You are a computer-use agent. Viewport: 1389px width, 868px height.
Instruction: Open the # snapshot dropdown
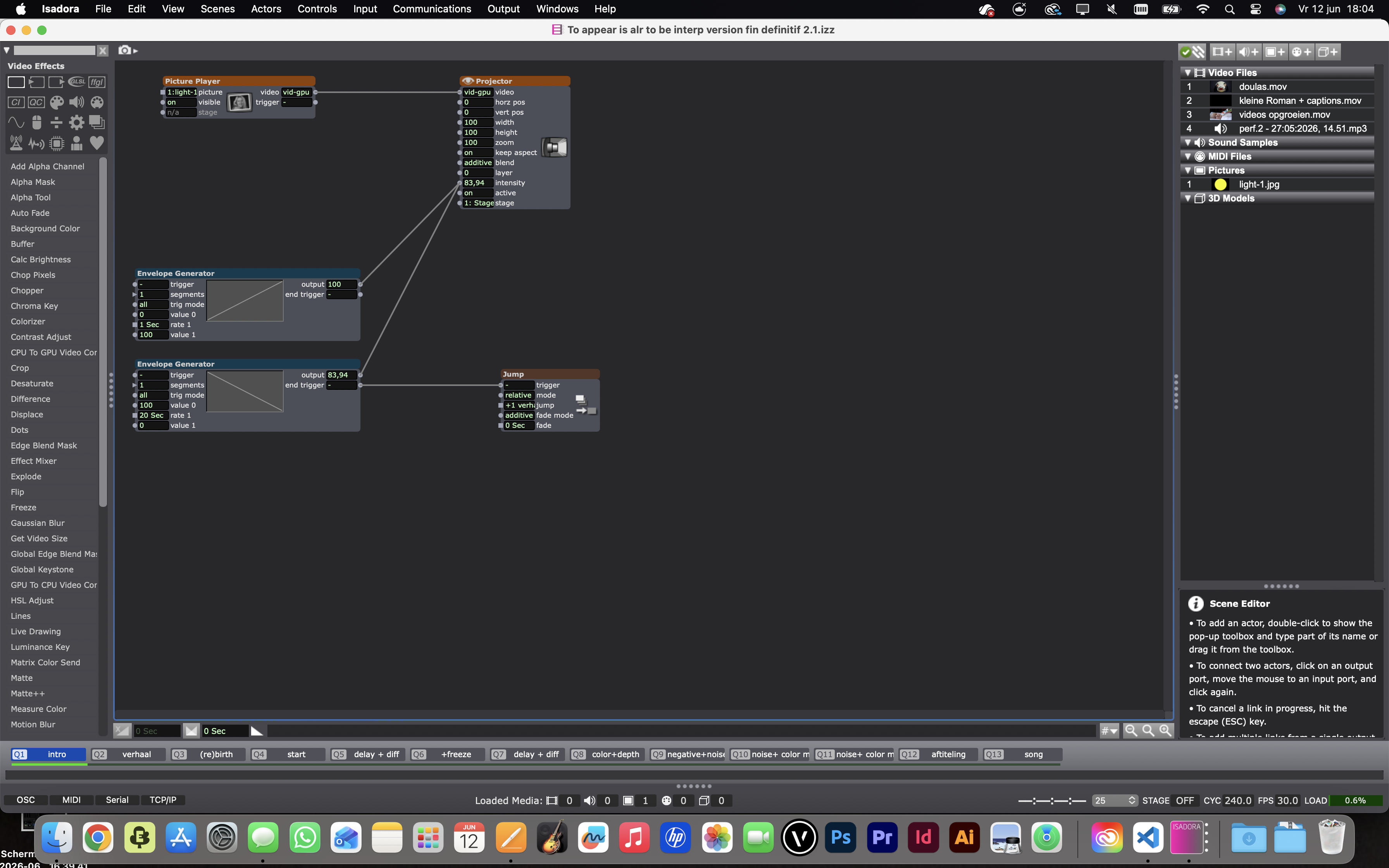(x=1109, y=731)
